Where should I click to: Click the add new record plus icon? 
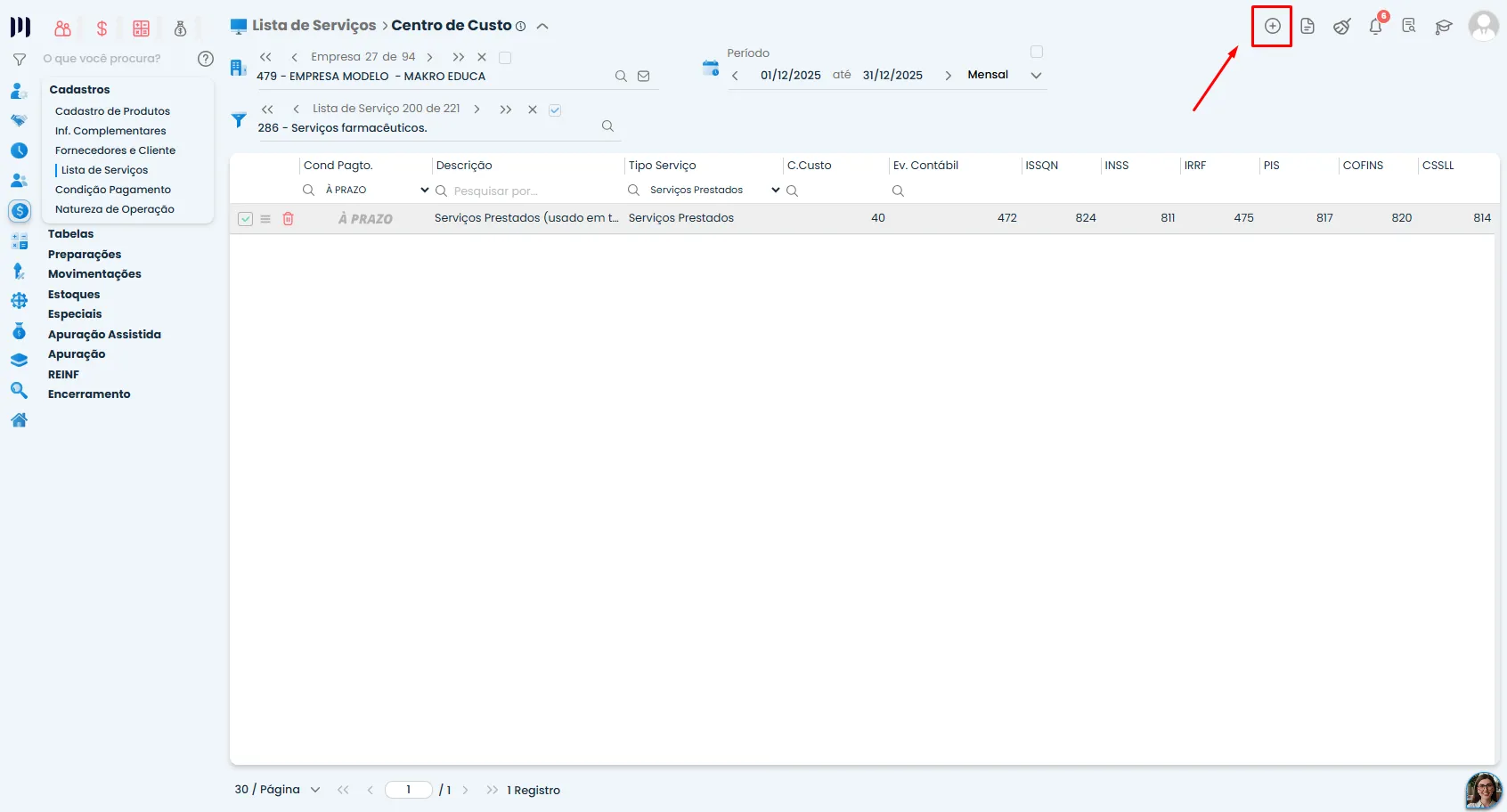click(1272, 26)
